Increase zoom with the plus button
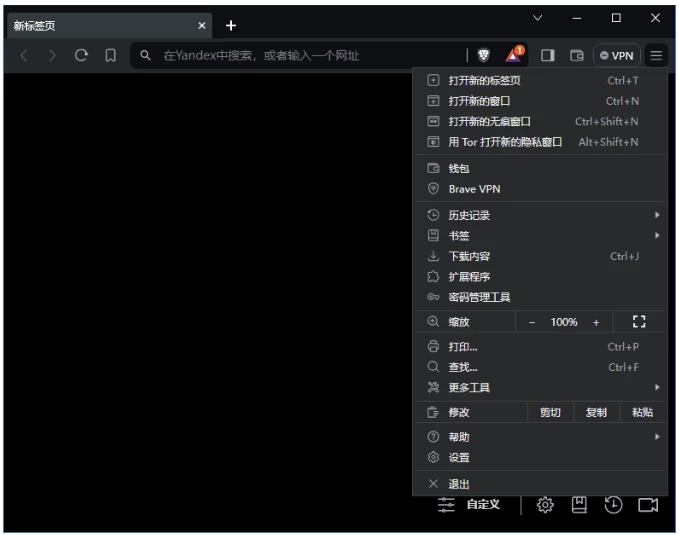This screenshot has width=679, height=535. 596,322
